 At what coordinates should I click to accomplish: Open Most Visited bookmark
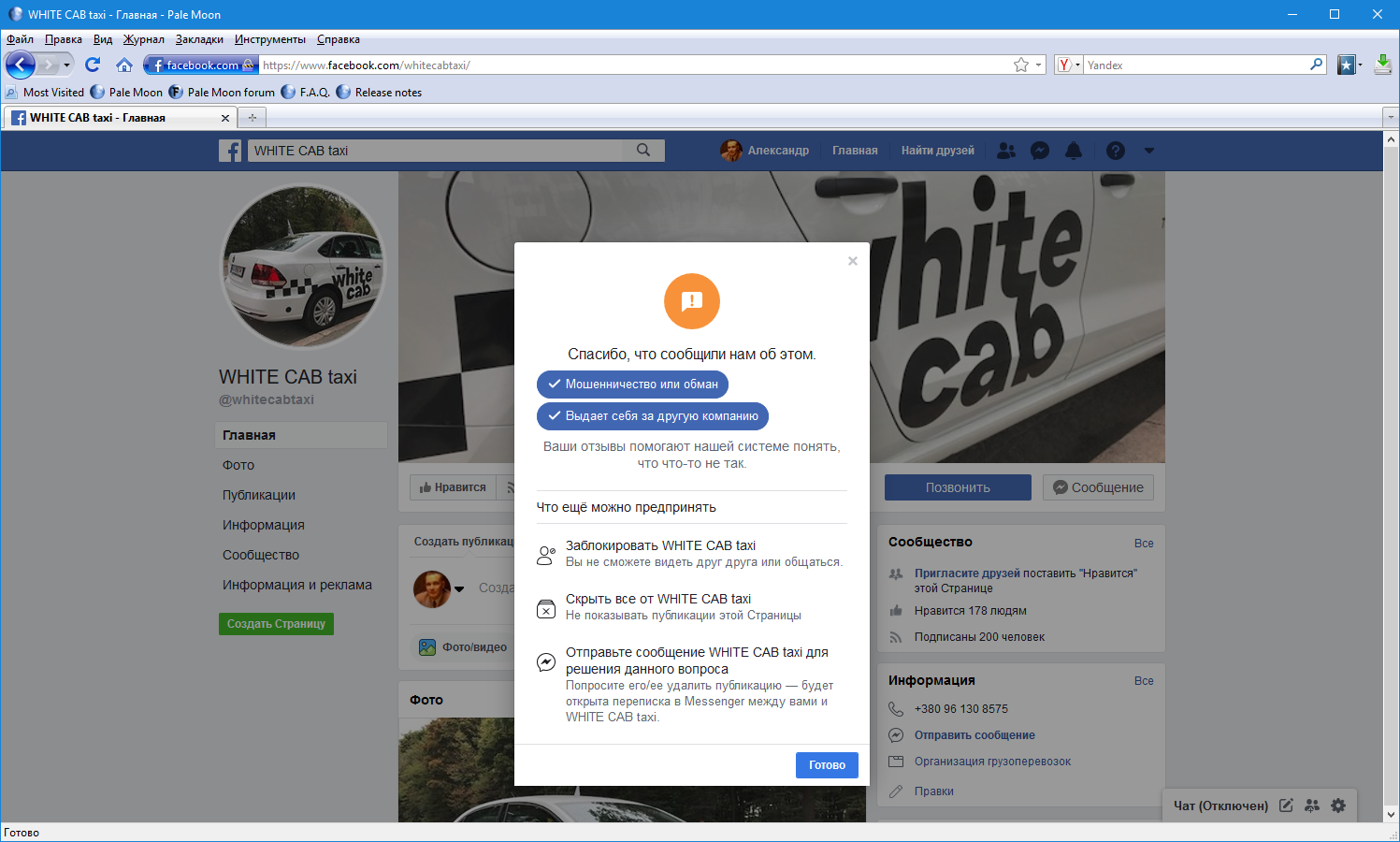pyautogui.click(x=45, y=93)
